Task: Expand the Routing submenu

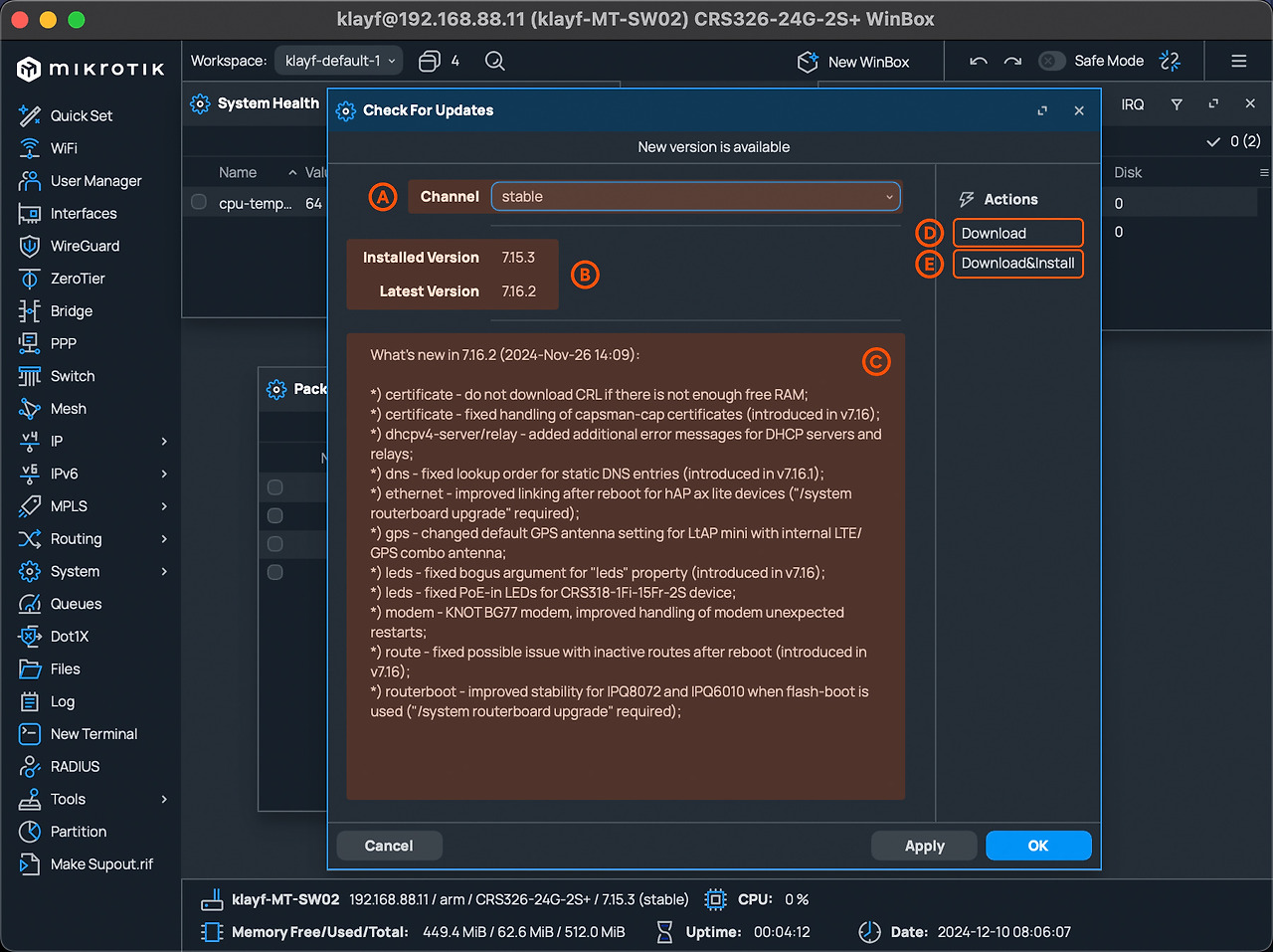Action: click(164, 538)
